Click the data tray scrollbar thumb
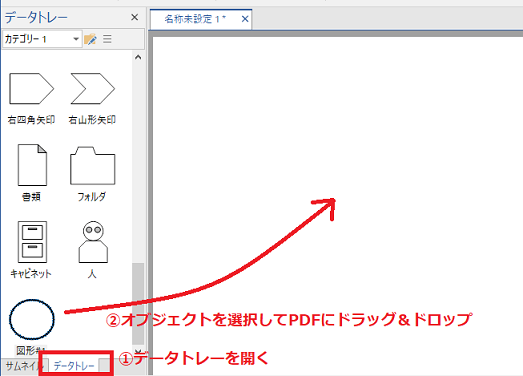 click(x=138, y=304)
